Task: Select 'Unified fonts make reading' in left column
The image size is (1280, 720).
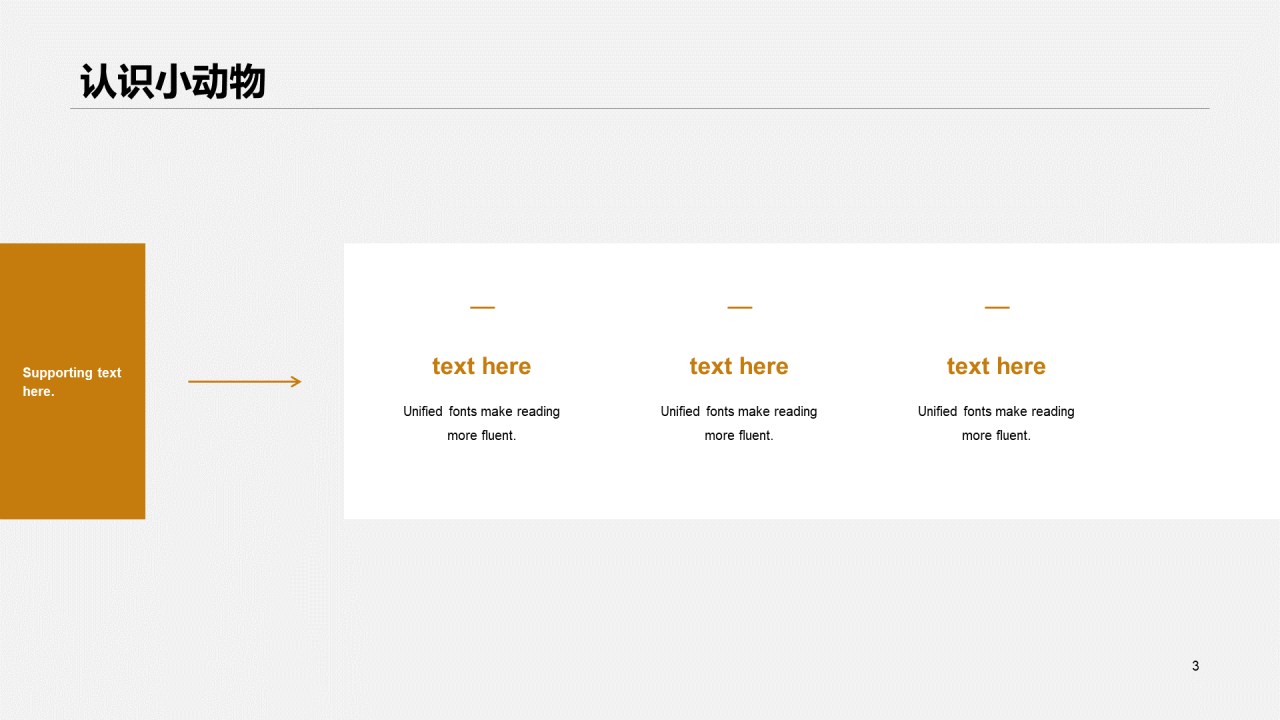Action: [481, 411]
